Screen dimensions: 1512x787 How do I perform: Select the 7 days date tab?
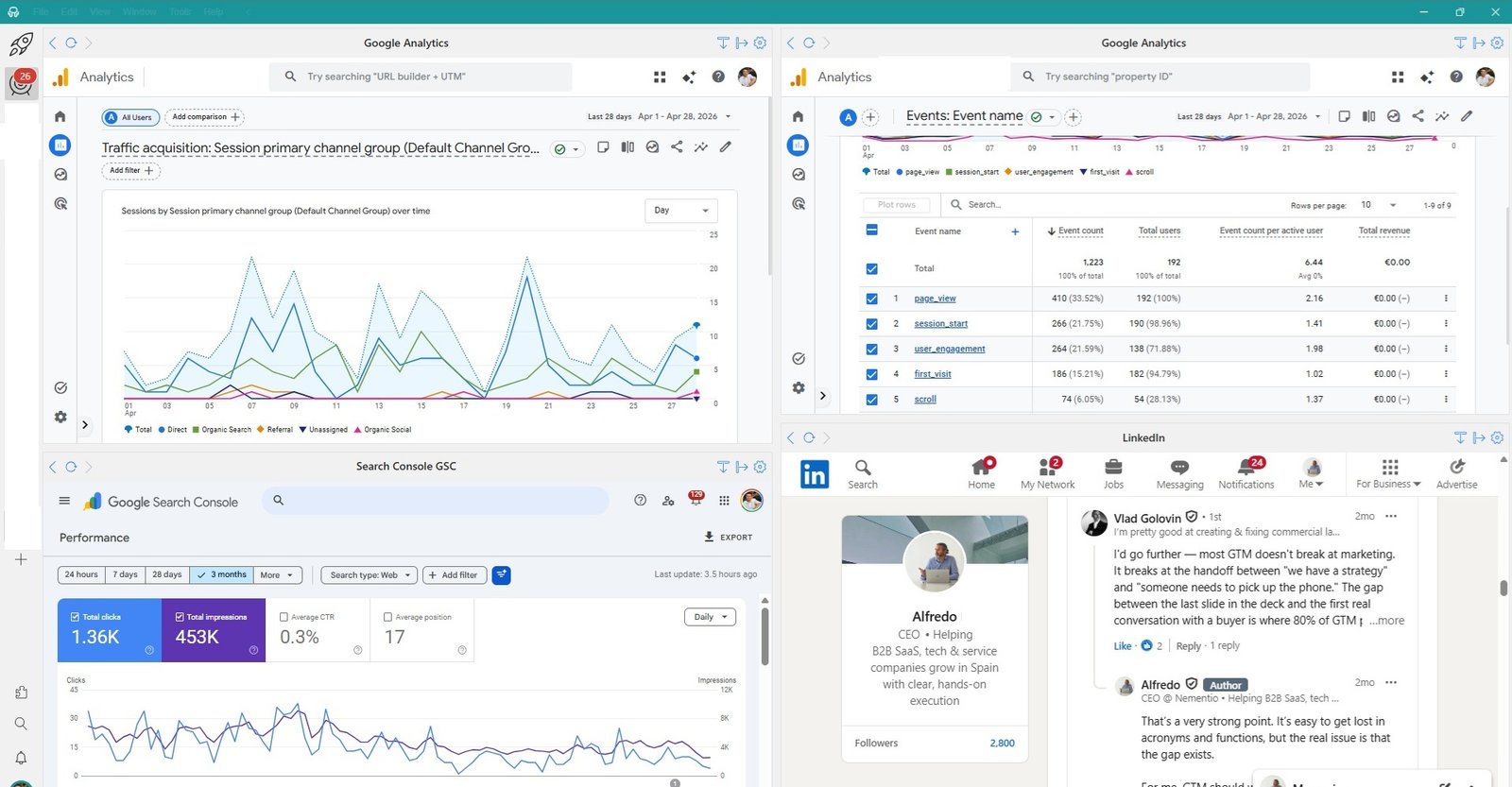point(125,574)
